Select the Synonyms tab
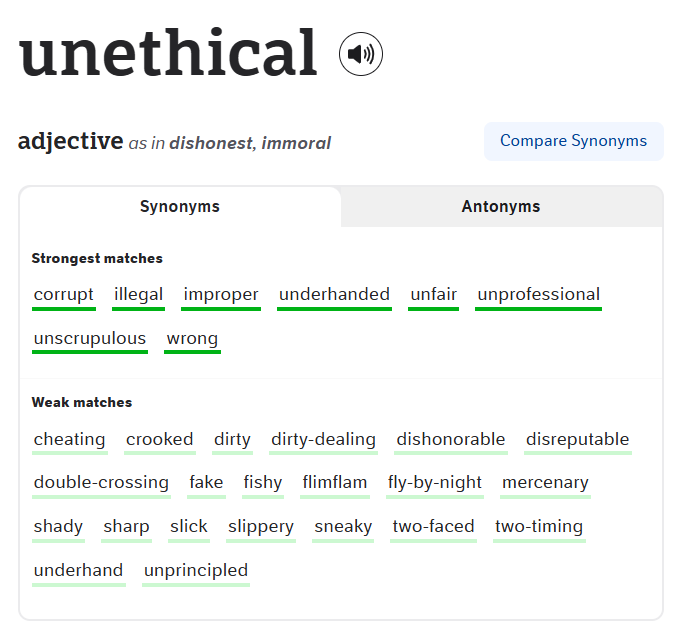Image resolution: width=676 pixels, height=641 pixels. pos(180,207)
